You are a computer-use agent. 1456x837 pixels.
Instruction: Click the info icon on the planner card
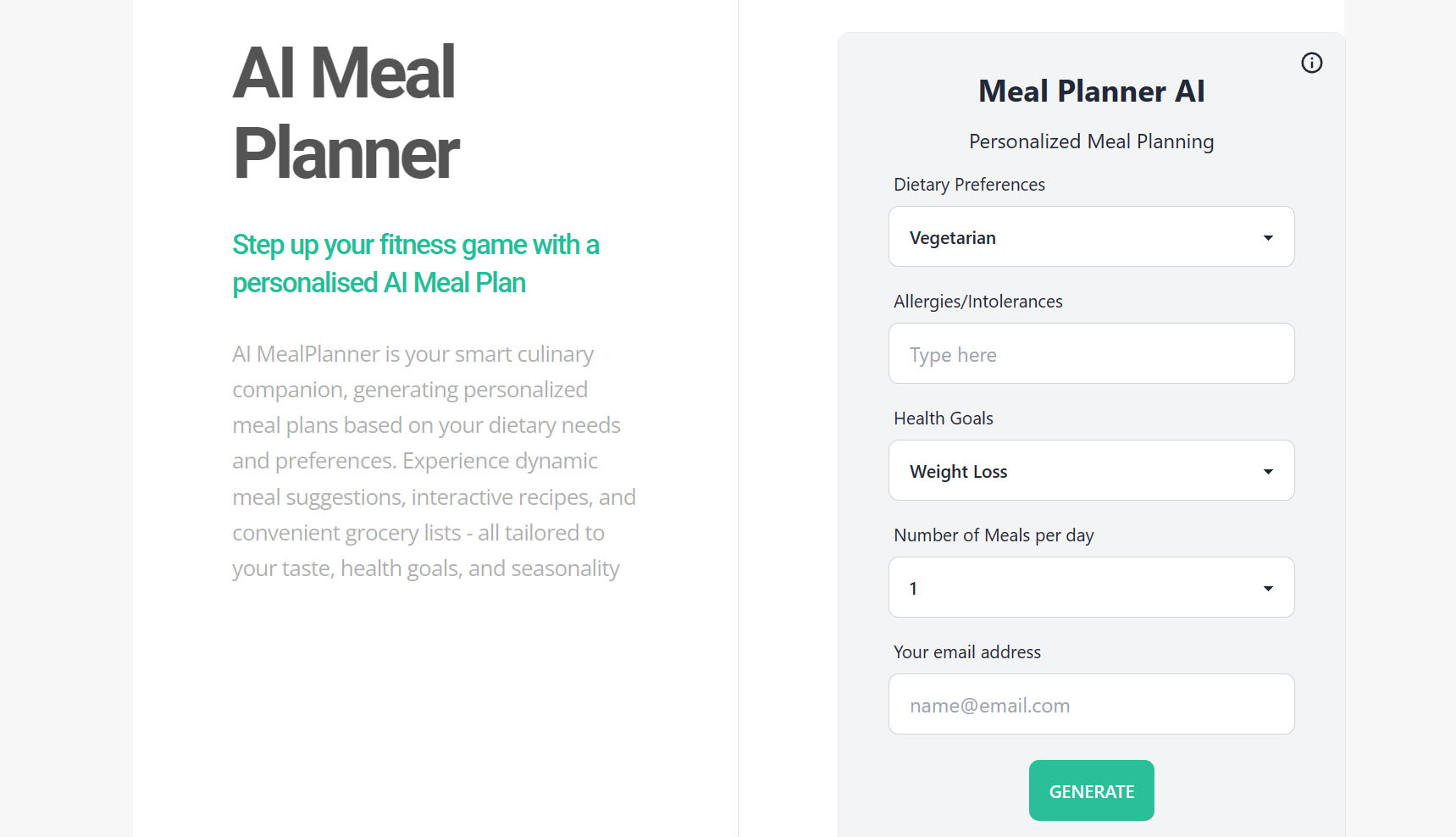click(x=1311, y=63)
